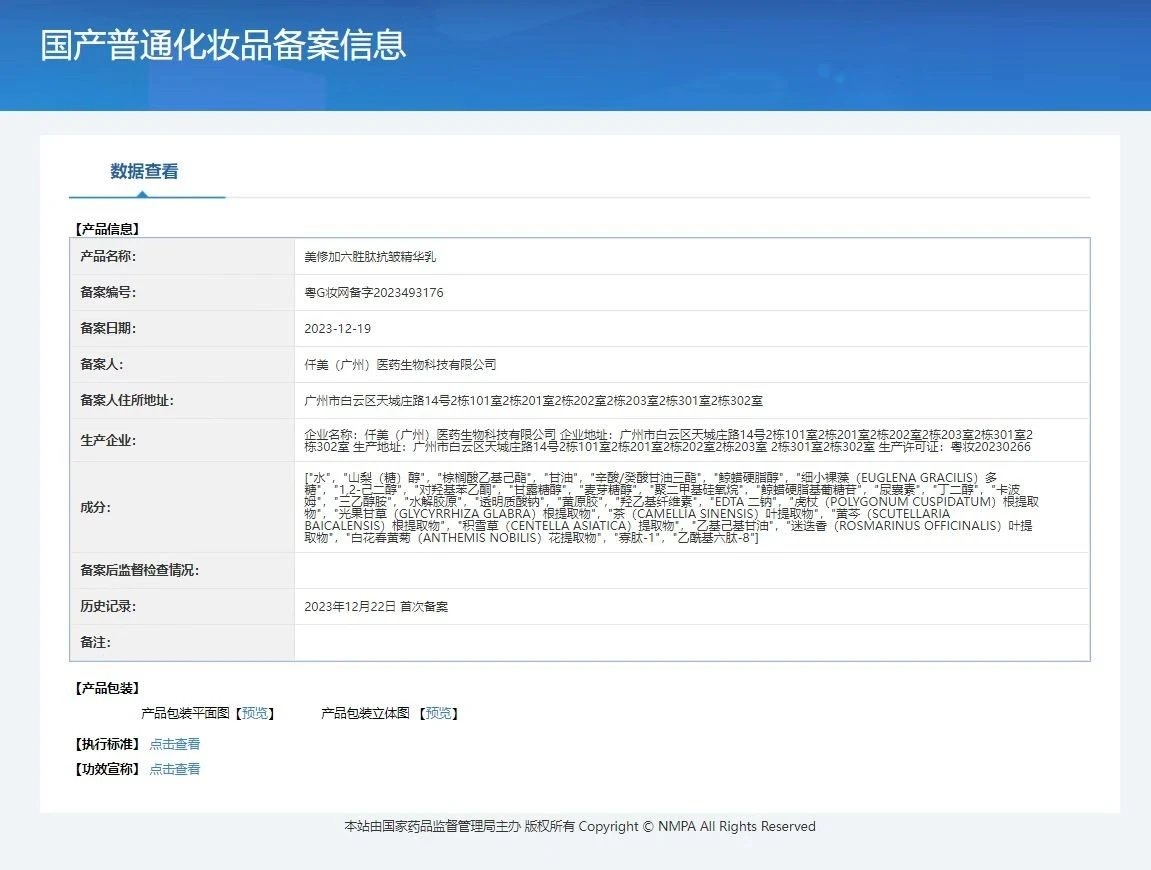Select the ingredients list text
Screen dimensions: 1151x870
coord(672,507)
